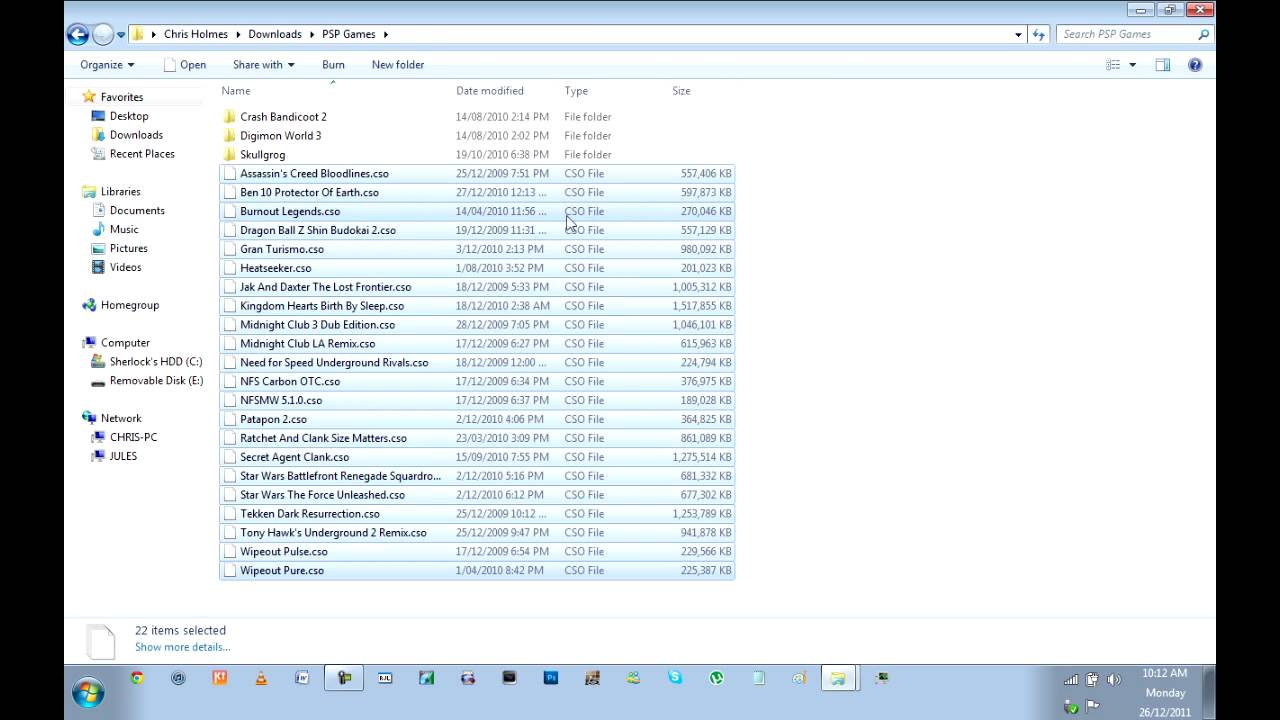Open Recent Places in sidebar
The height and width of the screenshot is (720, 1280).
pyautogui.click(x=142, y=154)
